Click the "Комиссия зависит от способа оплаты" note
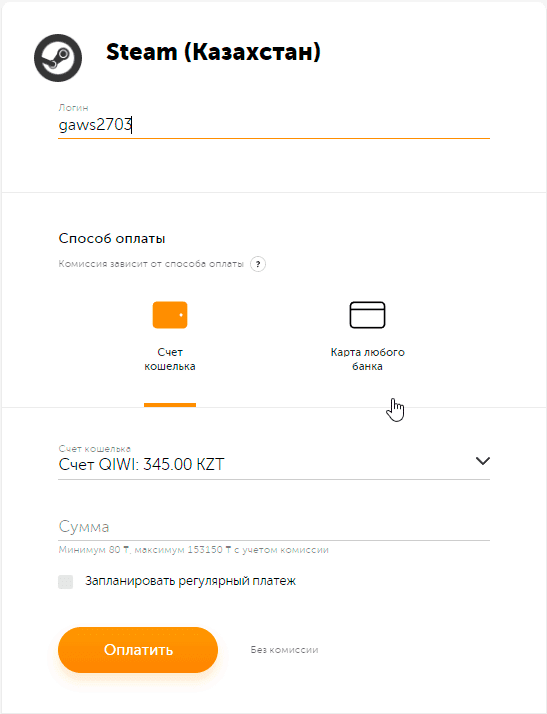 [151, 264]
